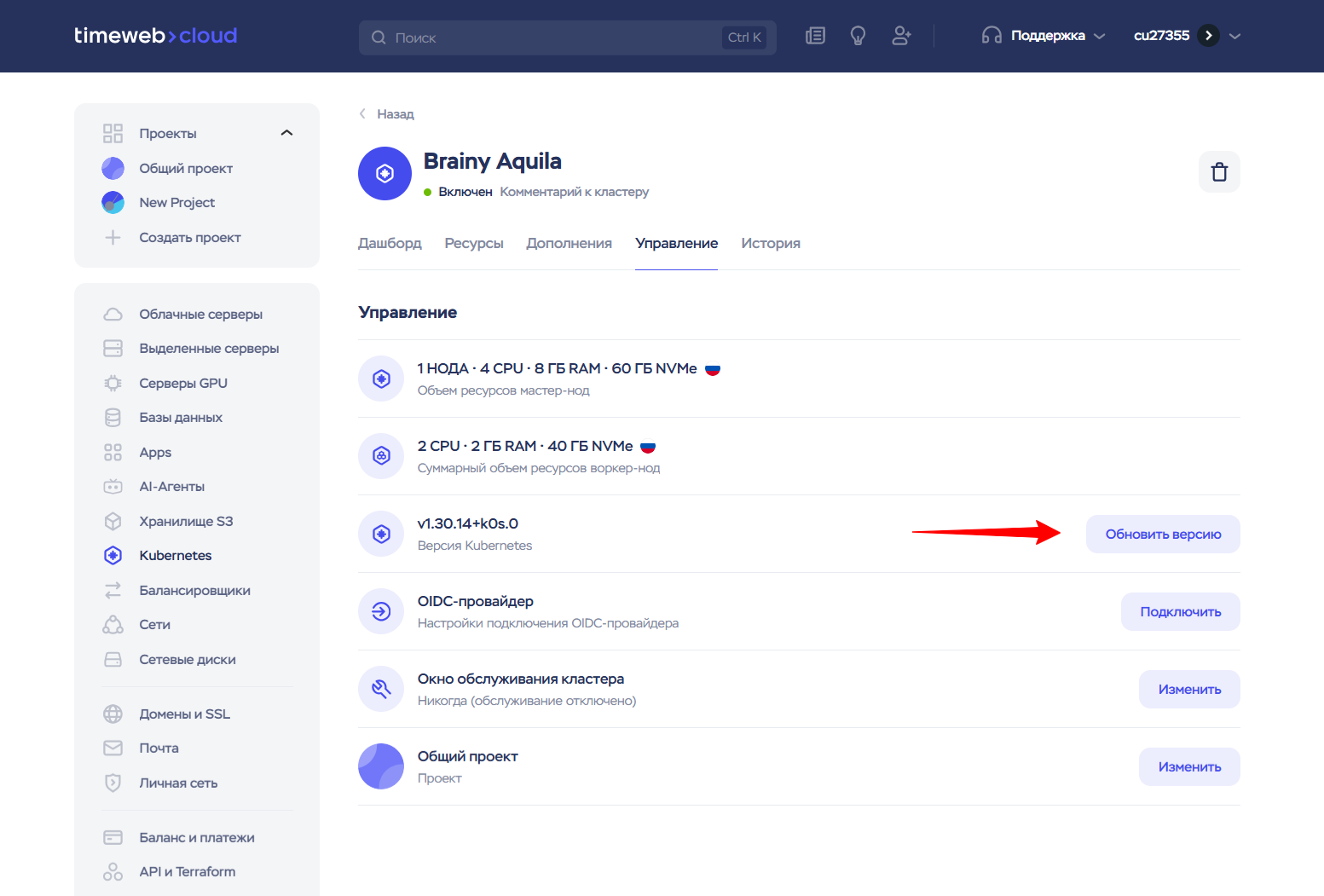The image size is (1324, 896).
Task: Click Комментарий к кластеру link
Action: (x=575, y=192)
